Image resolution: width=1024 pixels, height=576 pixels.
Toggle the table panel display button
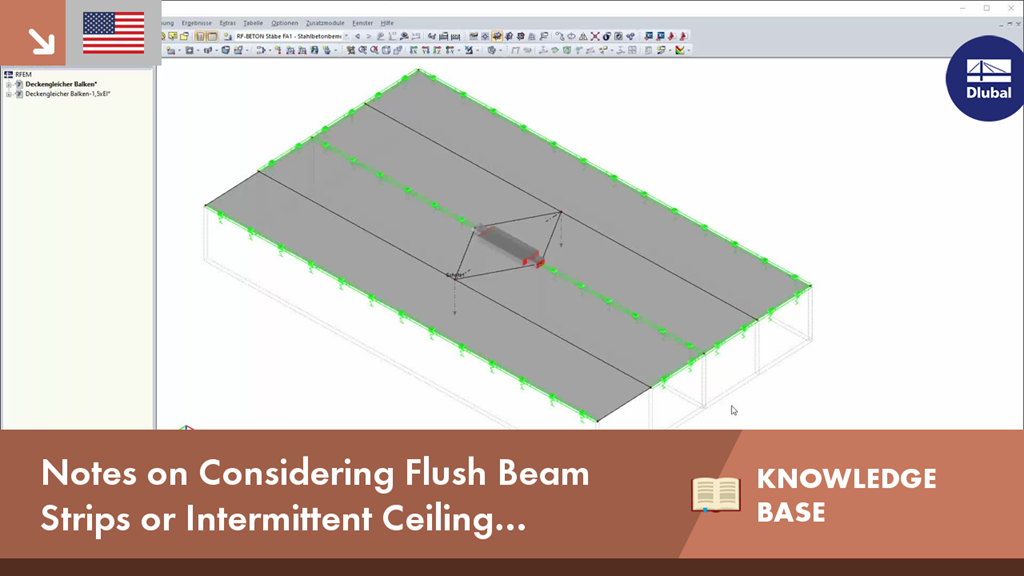(x=212, y=37)
